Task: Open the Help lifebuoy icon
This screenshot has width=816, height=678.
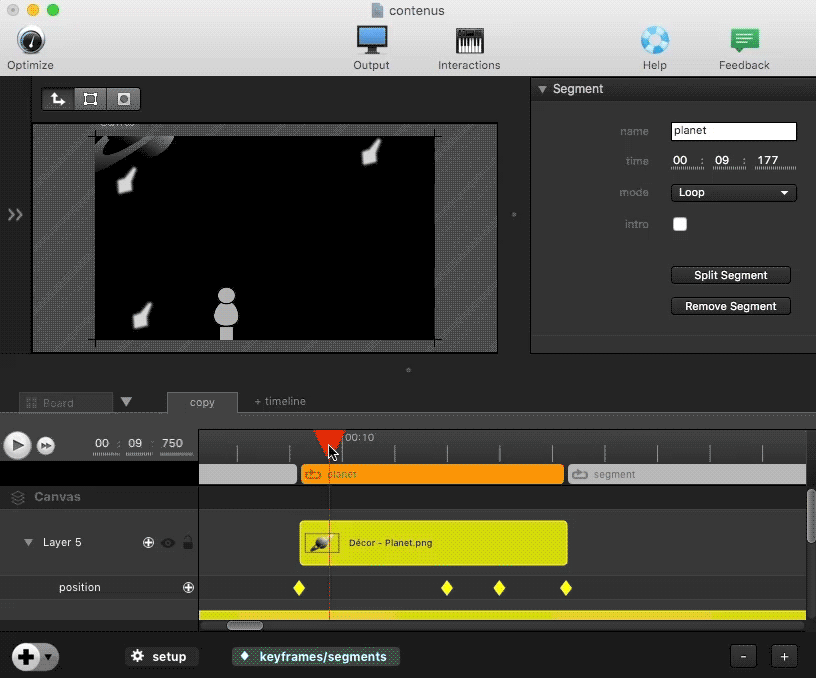Action: pyautogui.click(x=655, y=41)
